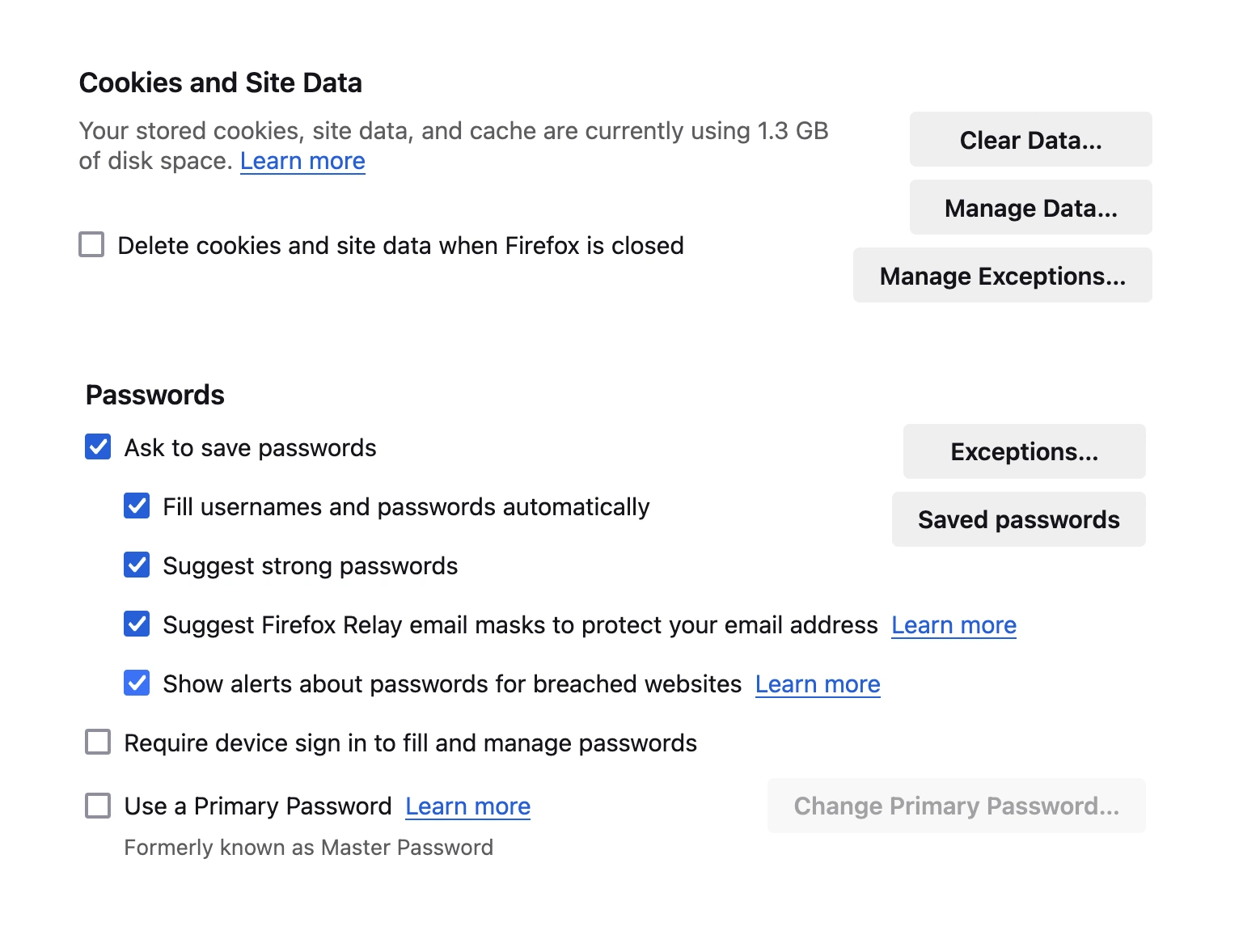The height and width of the screenshot is (952, 1260).
Task: Uncheck Ask to save passwords
Action: point(97,446)
